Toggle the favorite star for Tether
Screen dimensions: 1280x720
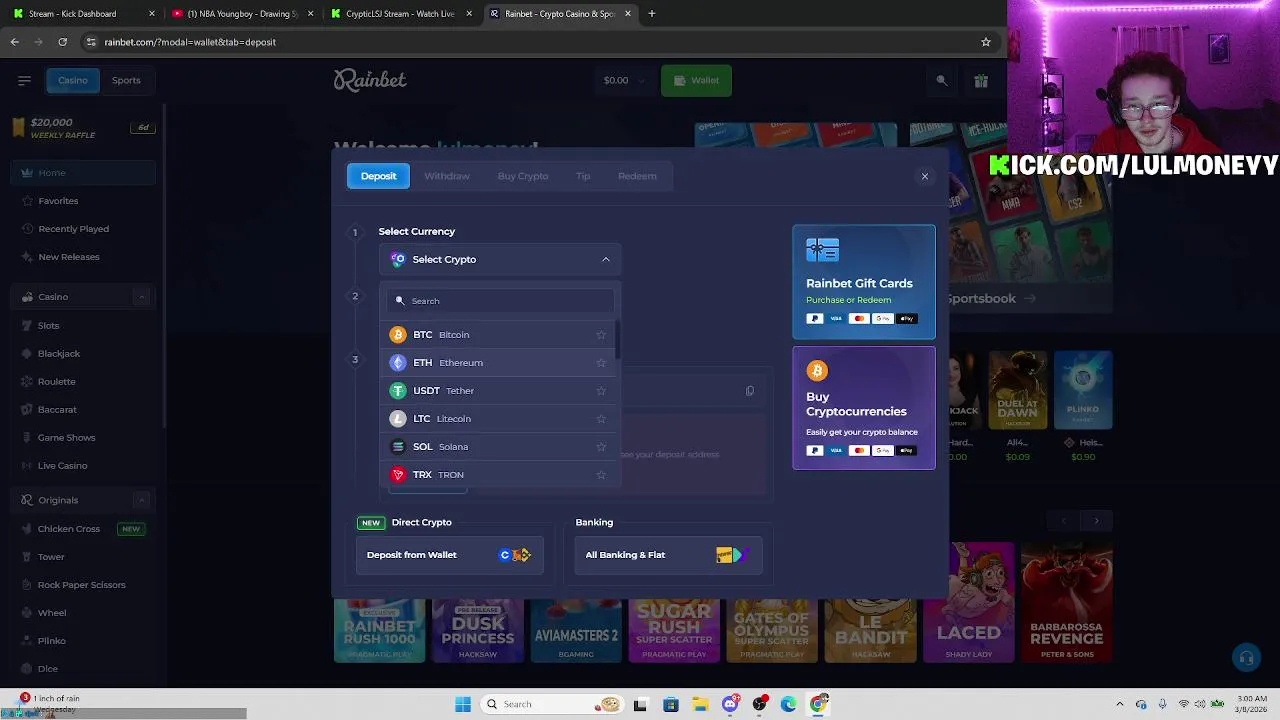(x=601, y=391)
